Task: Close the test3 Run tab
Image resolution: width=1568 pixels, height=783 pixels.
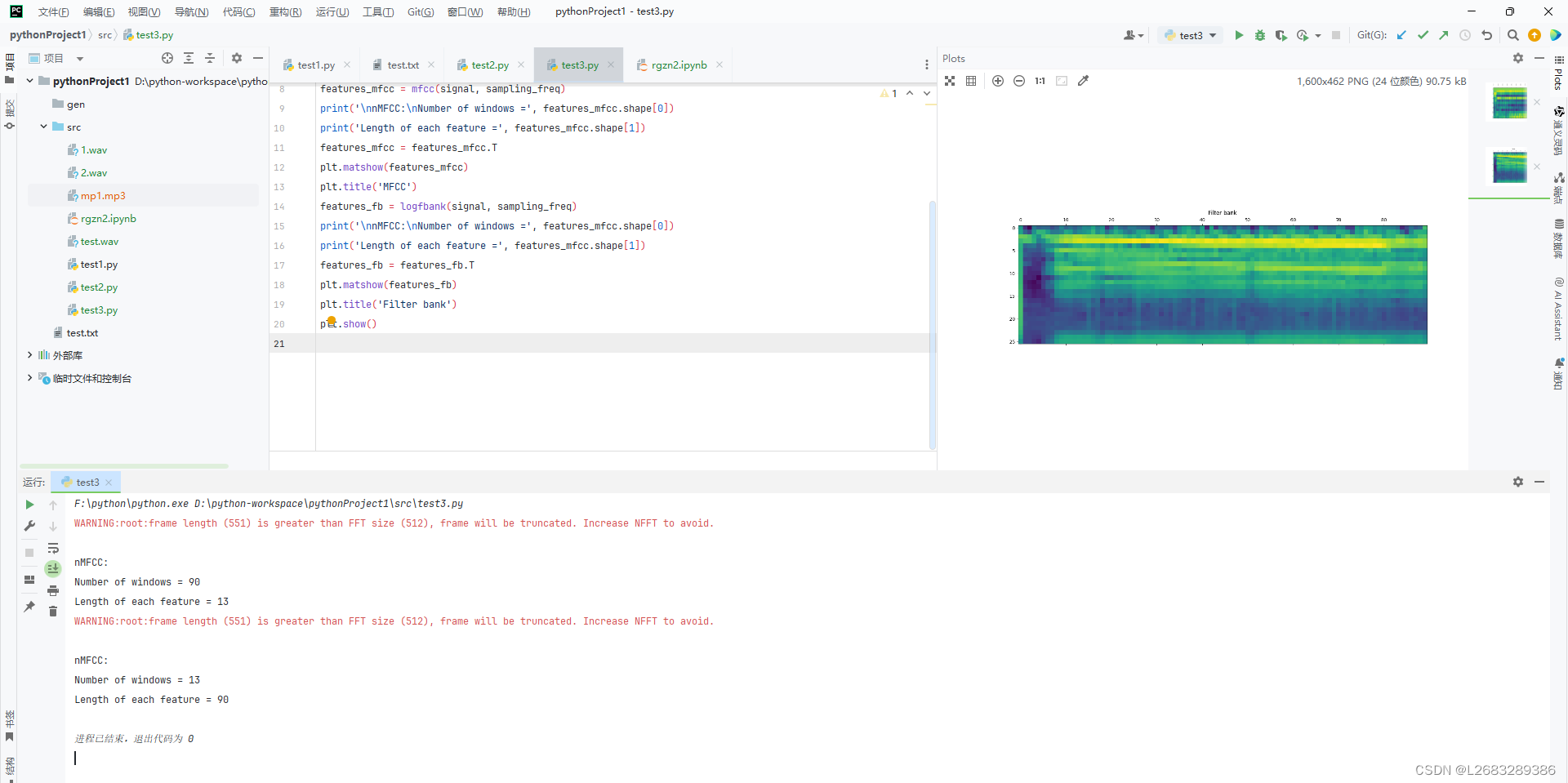Action: click(x=109, y=483)
